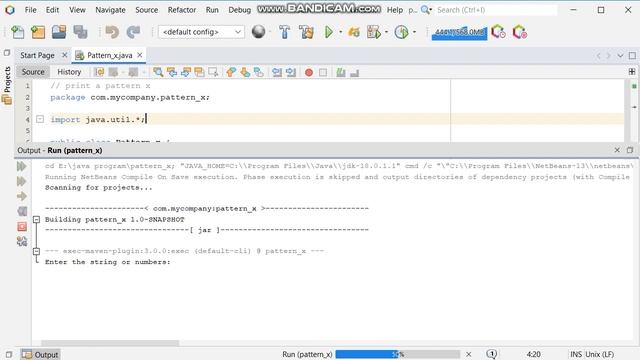The width and height of the screenshot is (640, 360).
Task: Toggle Rectangular Selection in editor
Action: 213,72
